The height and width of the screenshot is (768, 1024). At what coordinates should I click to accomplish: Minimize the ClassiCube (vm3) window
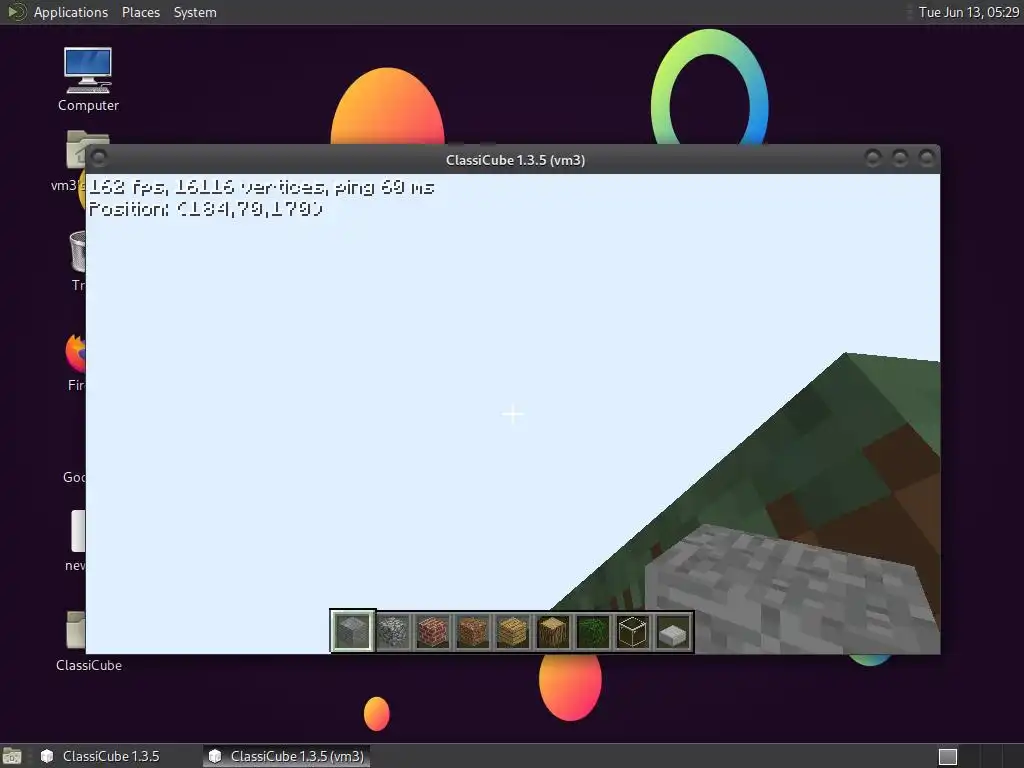873,158
